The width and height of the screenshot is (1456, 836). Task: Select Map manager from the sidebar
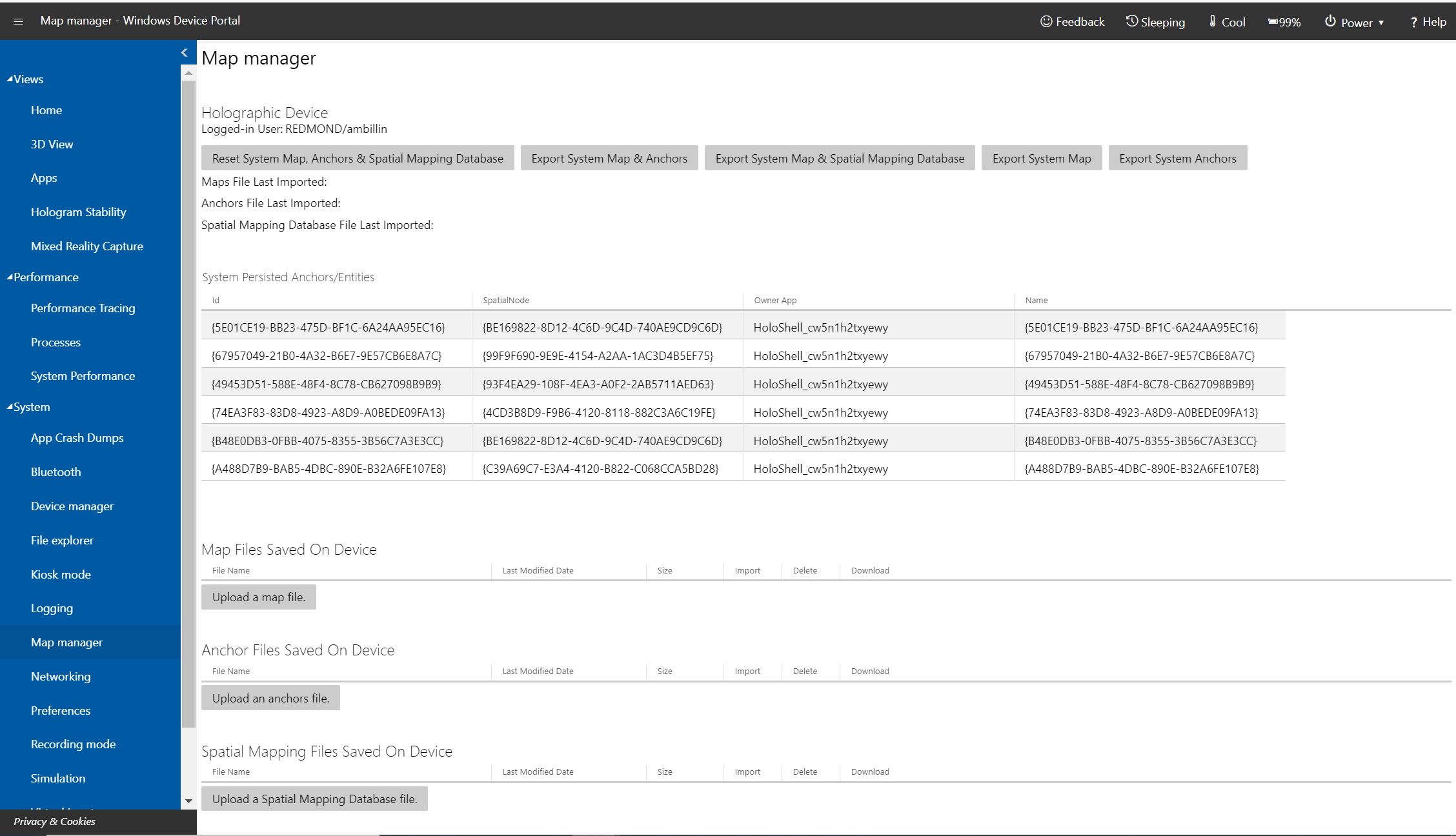66,642
